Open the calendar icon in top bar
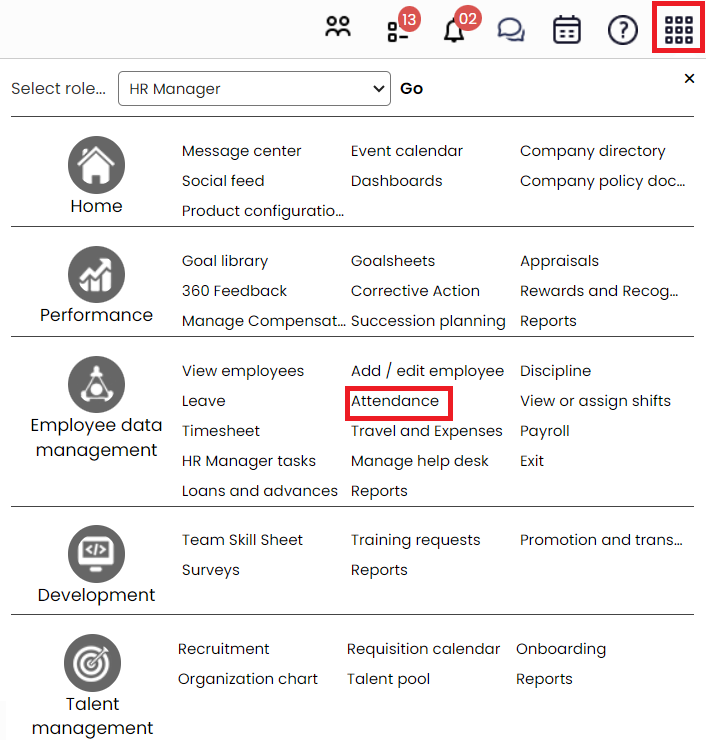 click(x=567, y=30)
